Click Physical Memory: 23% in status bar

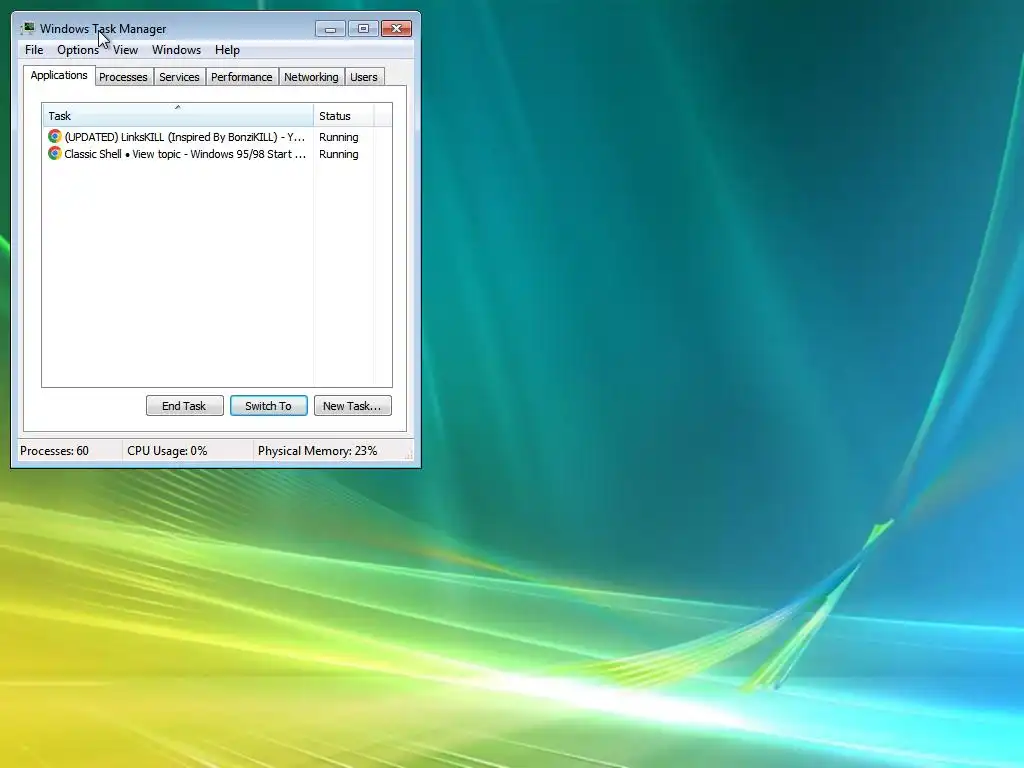coord(317,451)
